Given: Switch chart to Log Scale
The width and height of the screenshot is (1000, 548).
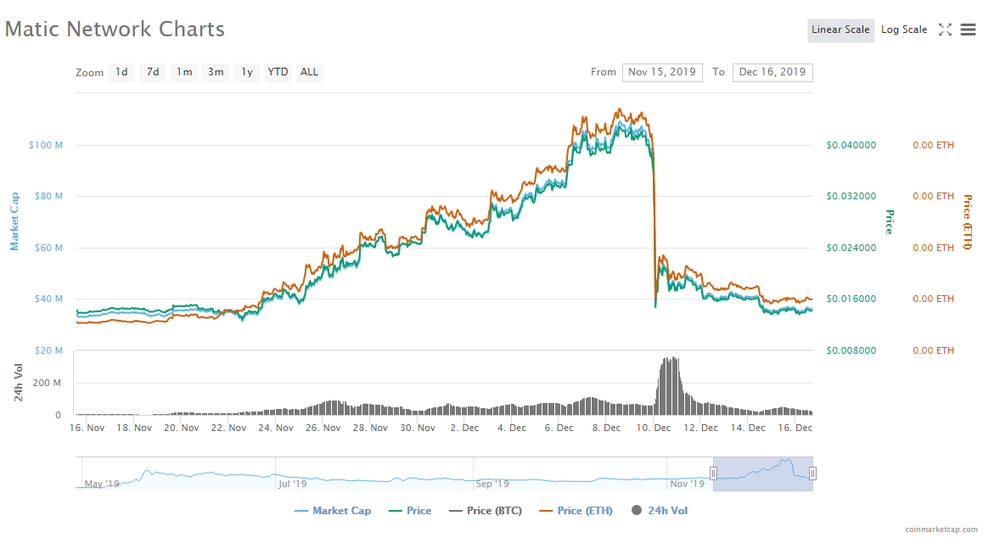Looking at the screenshot, I should 904,30.
